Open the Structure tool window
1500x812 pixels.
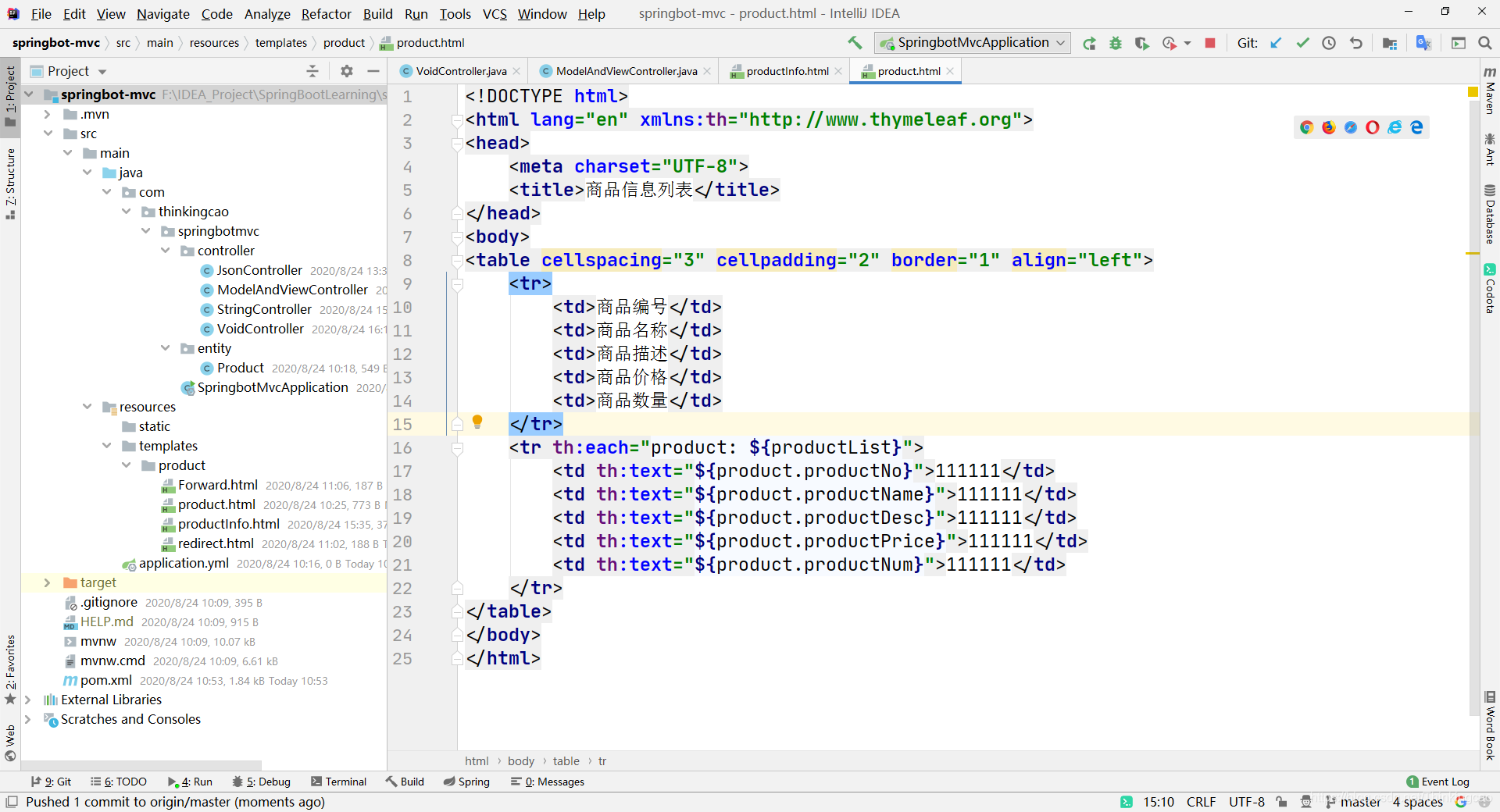coord(10,183)
